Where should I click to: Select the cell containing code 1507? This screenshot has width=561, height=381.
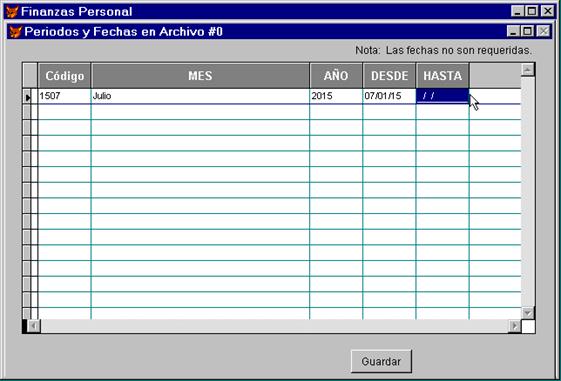point(64,96)
